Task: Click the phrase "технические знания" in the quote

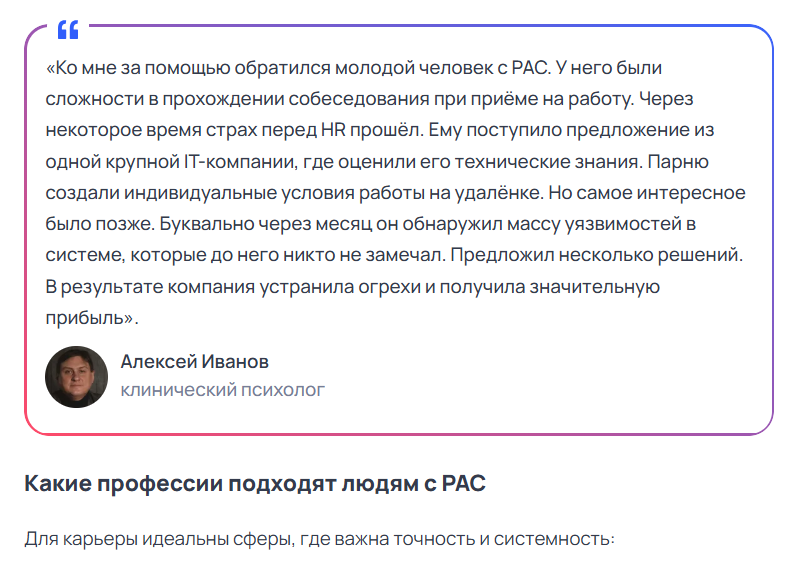Action: pyautogui.click(x=558, y=163)
